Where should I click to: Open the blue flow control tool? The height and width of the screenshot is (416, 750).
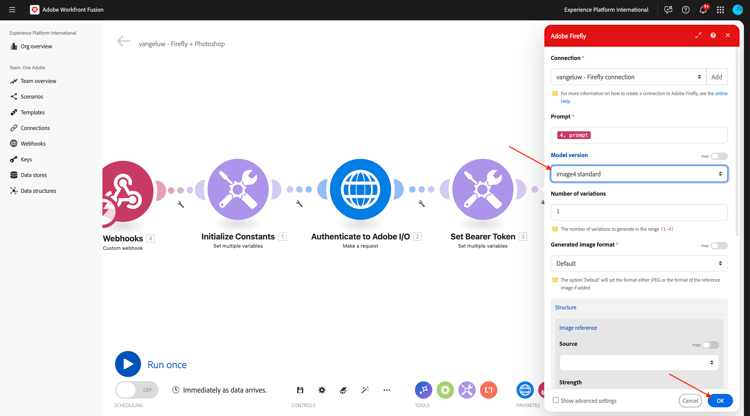coord(423,390)
